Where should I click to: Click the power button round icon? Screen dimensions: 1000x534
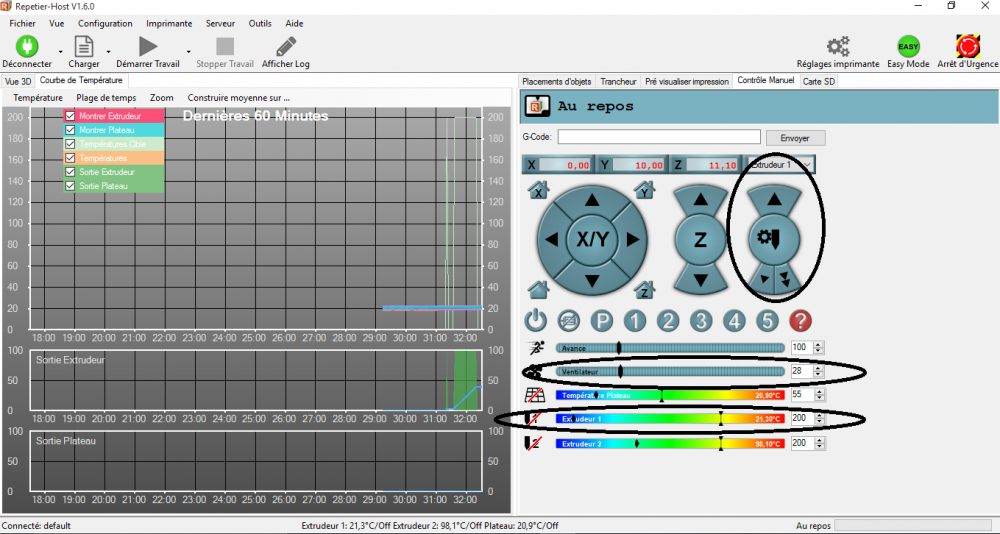(x=536, y=320)
